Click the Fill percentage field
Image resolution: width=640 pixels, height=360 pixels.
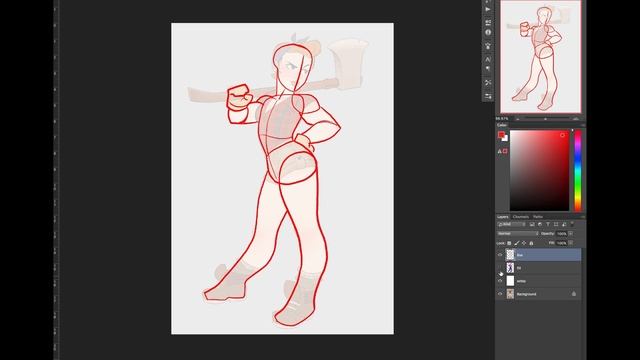(562, 243)
